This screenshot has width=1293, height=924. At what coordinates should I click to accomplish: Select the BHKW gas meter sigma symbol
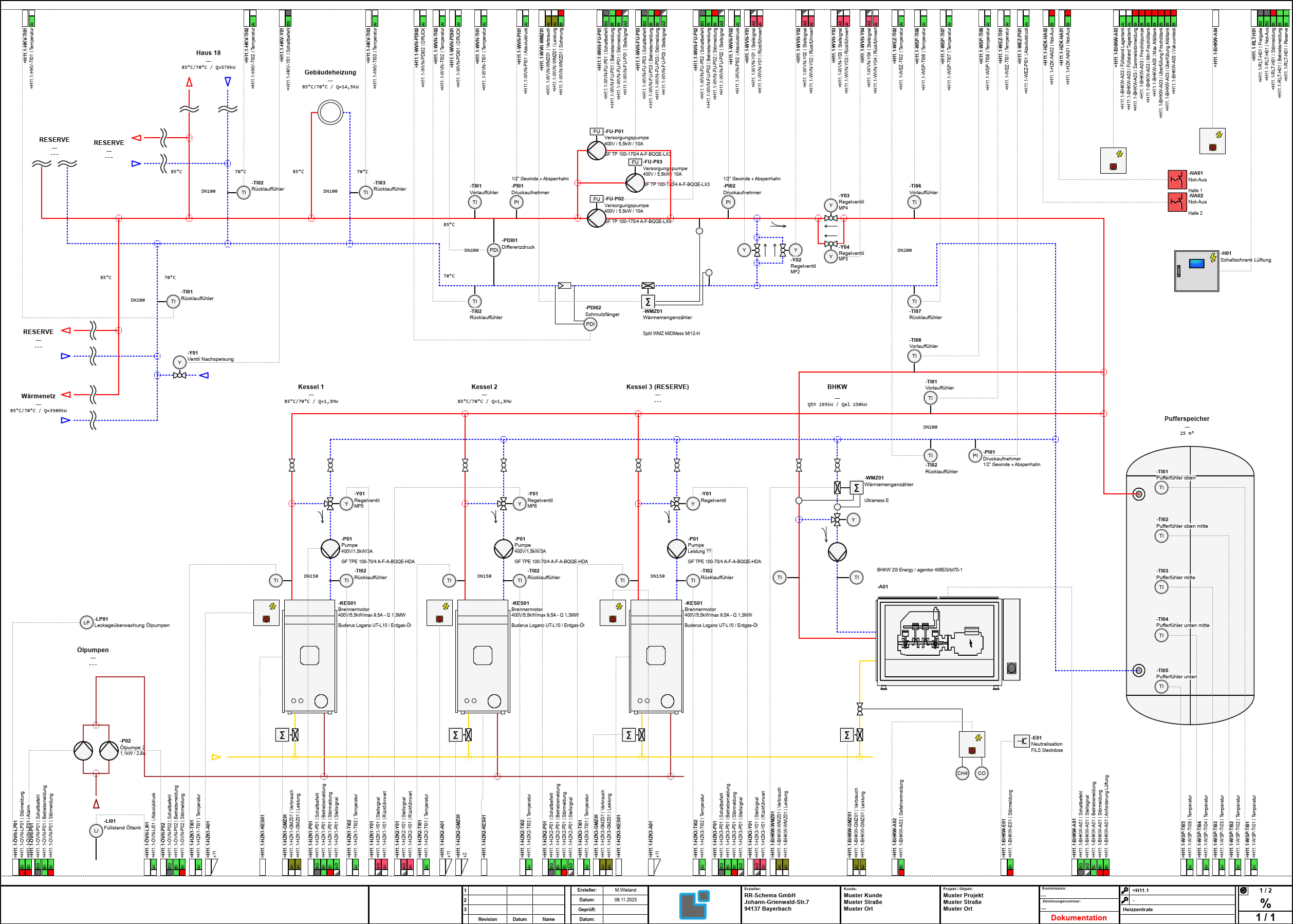tap(847, 734)
